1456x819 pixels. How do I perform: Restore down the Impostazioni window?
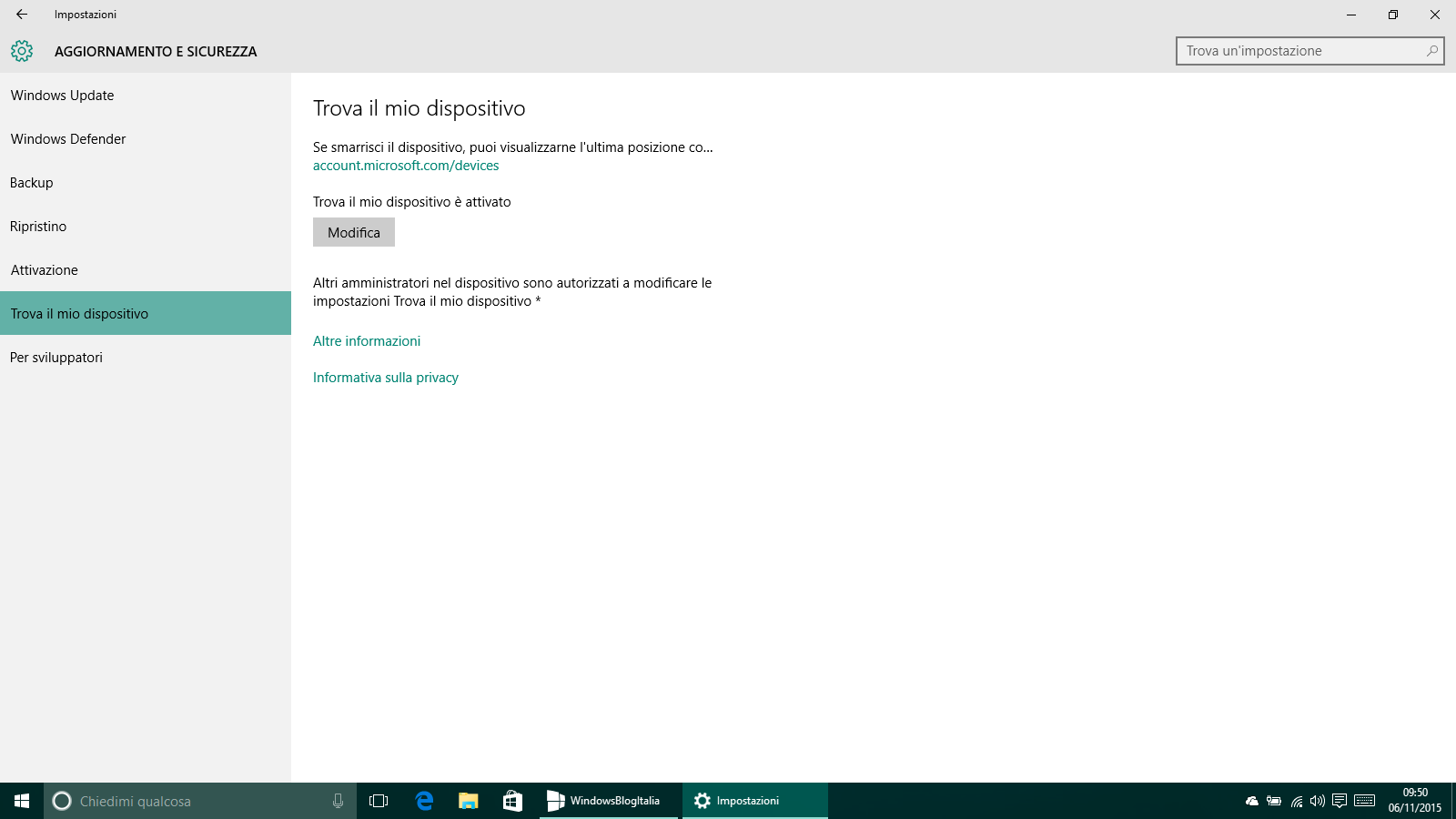tap(1393, 15)
